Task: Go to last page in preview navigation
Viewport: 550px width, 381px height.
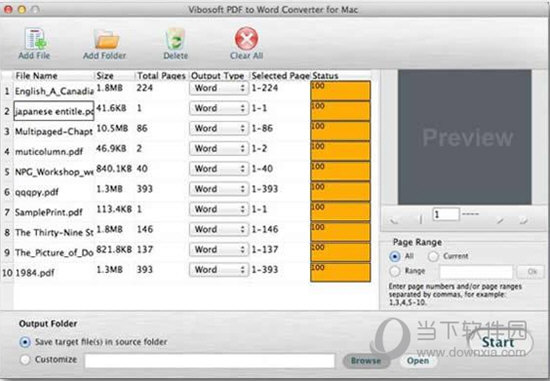Action: 523,220
